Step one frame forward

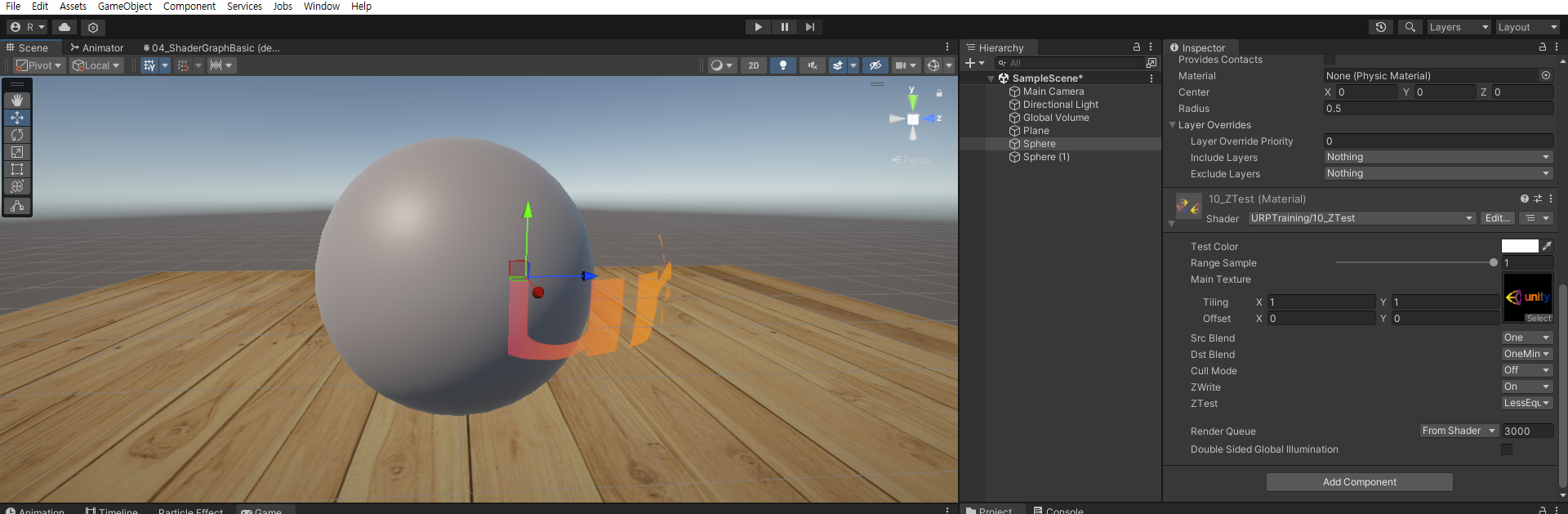810,27
